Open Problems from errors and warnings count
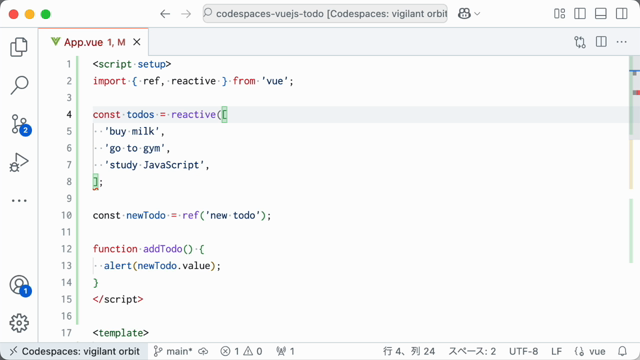Viewport: 640px width, 360px height. 241,351
